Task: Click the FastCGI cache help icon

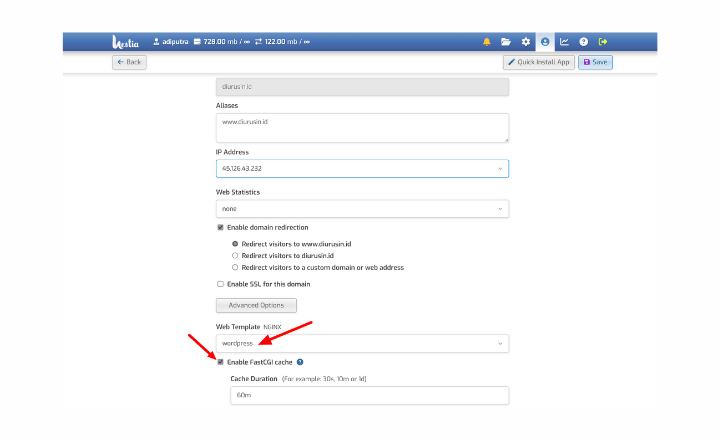Action: tap(300, 362)
